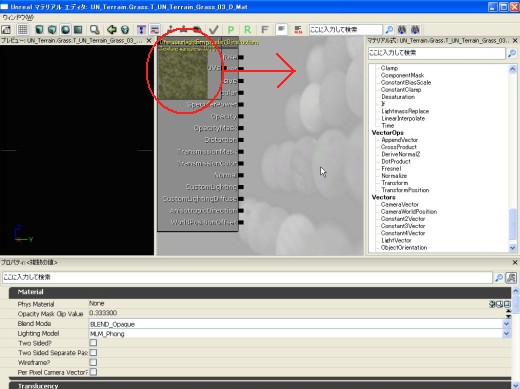Collapse the Material properties section header
The image size is (520, 389).
coord(260,292)
